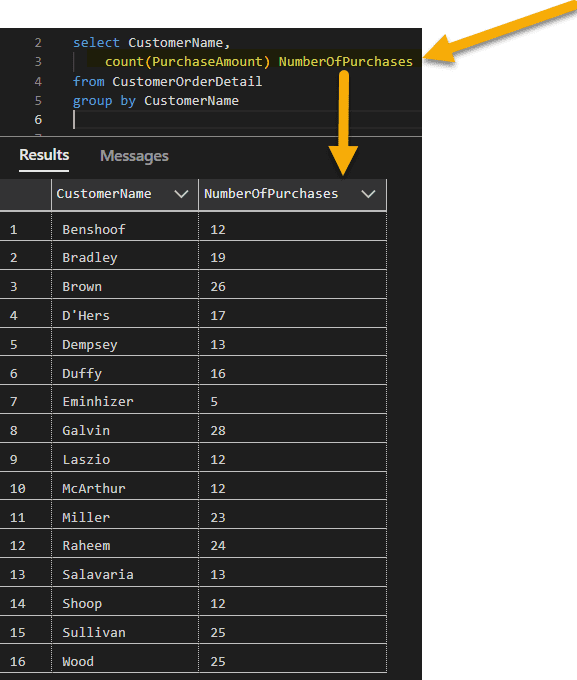This screenshot has width=577, height=680.
Task: Click count(PurchaseAmount) in the query editor
Action: [187, 62]
